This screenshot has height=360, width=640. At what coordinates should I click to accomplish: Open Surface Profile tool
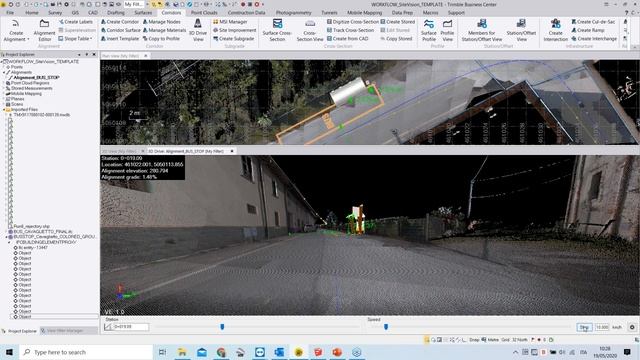[x=429, y=30]
